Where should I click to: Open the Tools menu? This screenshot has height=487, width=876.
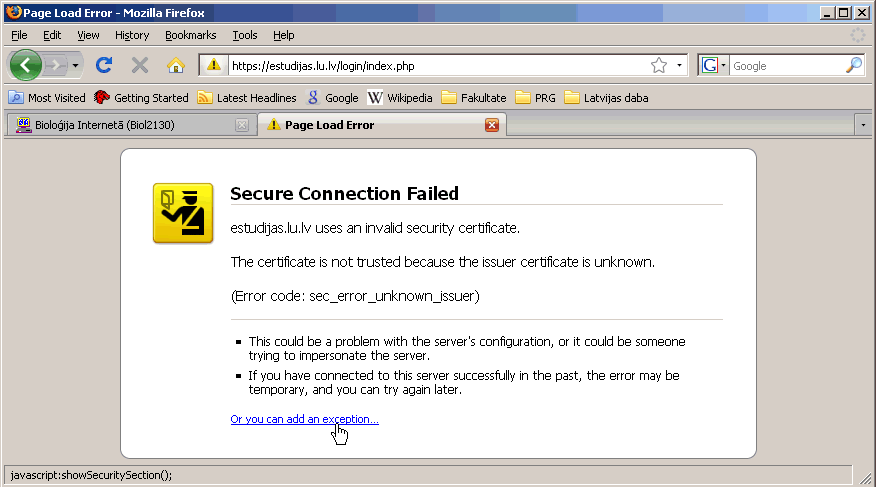click(245, 35)
